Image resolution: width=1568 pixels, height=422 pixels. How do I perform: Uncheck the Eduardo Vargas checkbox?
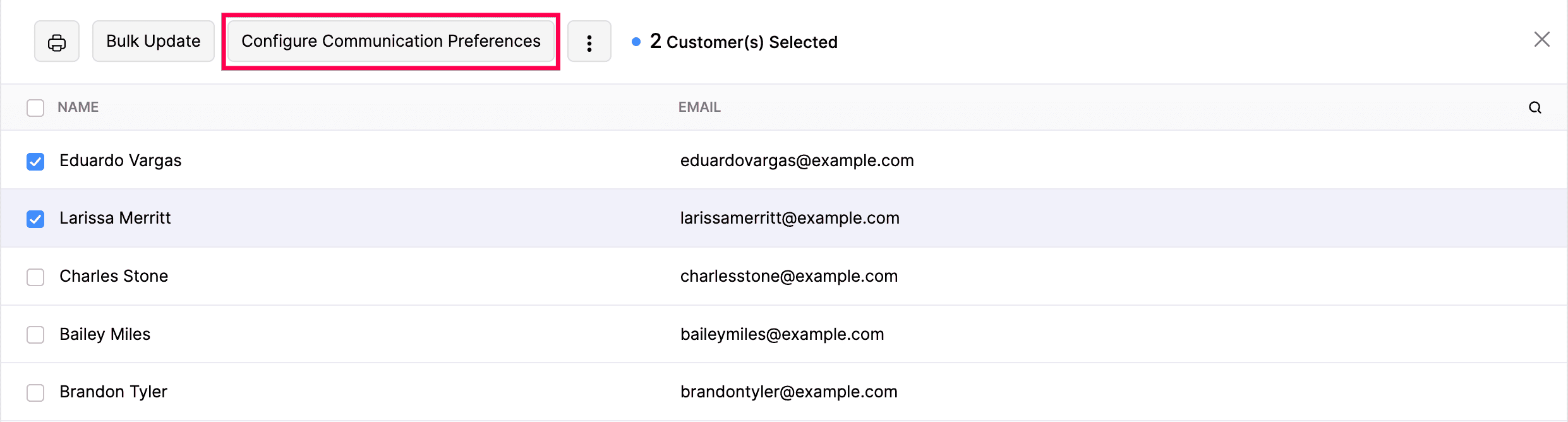35,161
